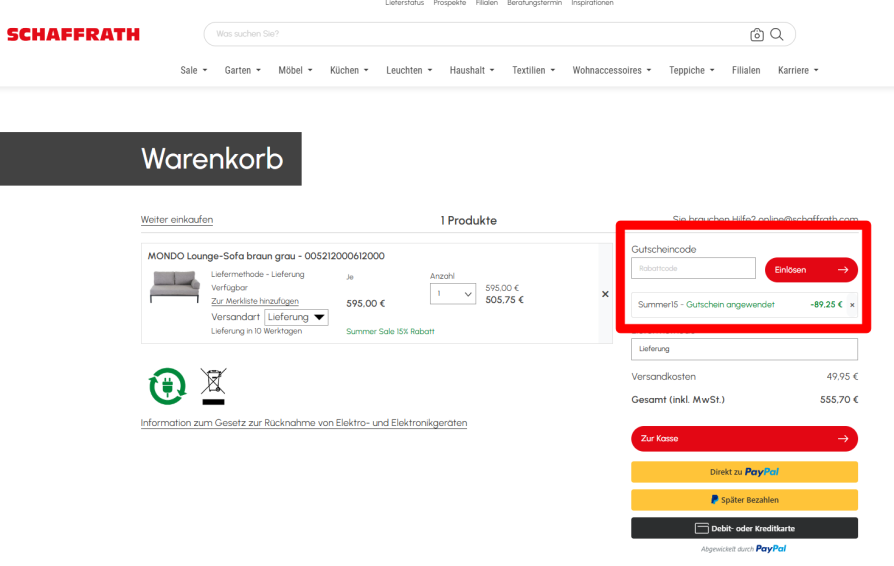Open the Versandart Lieferung dropdown

coord(296,317)
